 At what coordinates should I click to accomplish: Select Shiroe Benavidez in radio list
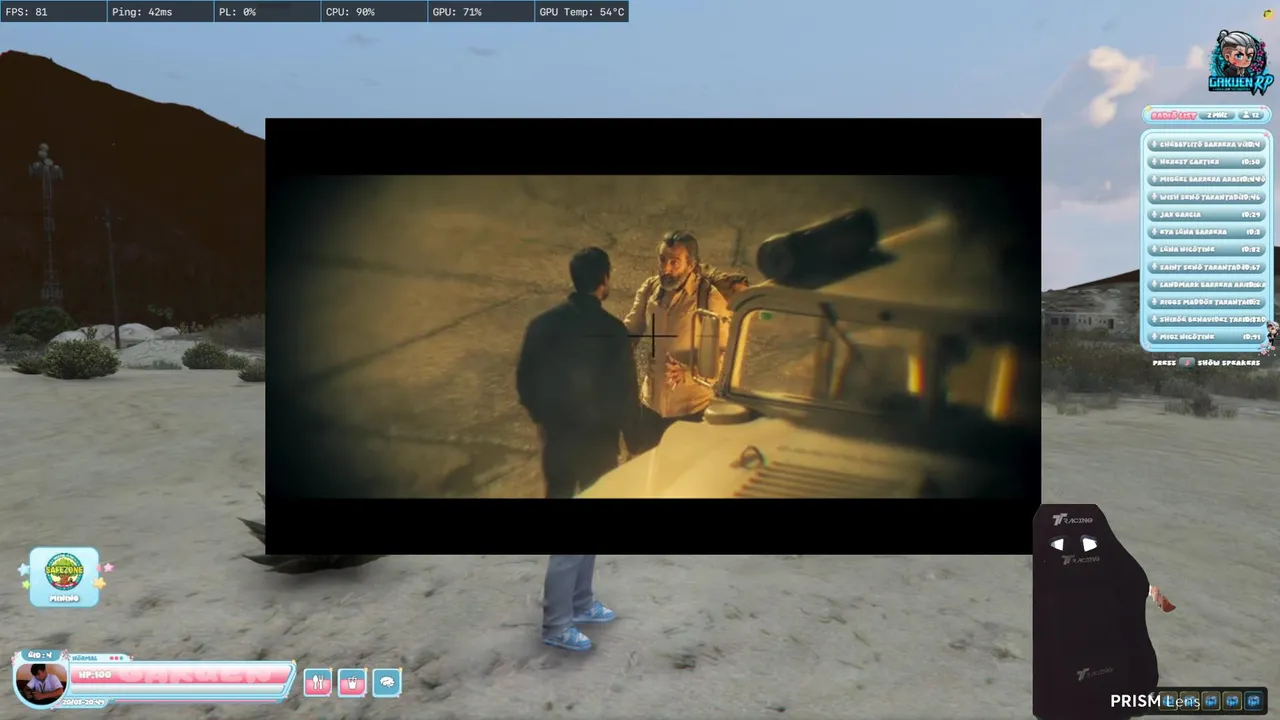1207,319
